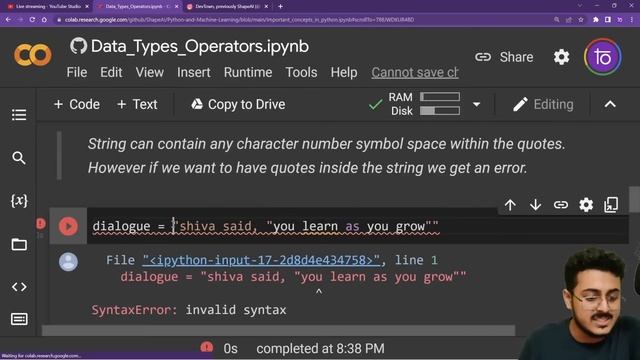
Task: Open the variables {x} panel icon
Action: click(x=19, y=201)
